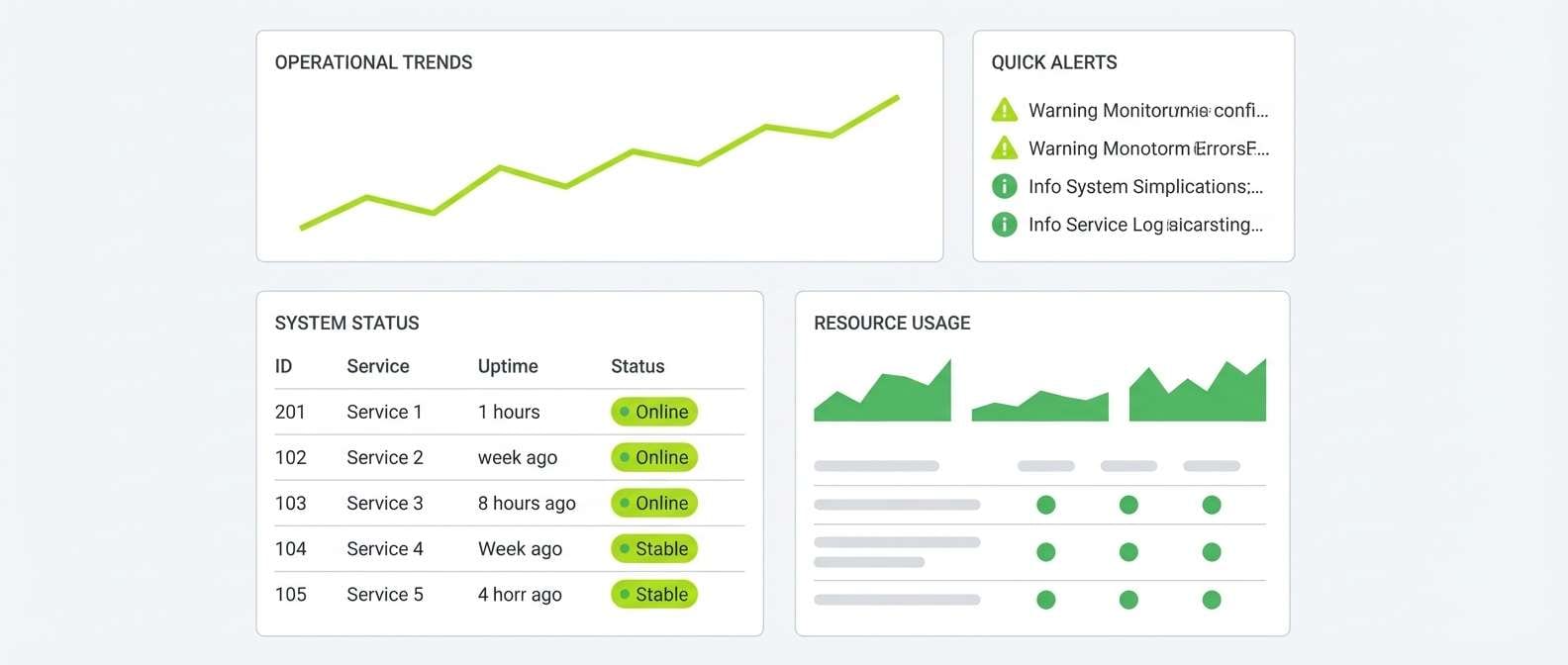Click the Online badge for Service 3
This screenshot has height=665, width=1568.
click(654, 503)
